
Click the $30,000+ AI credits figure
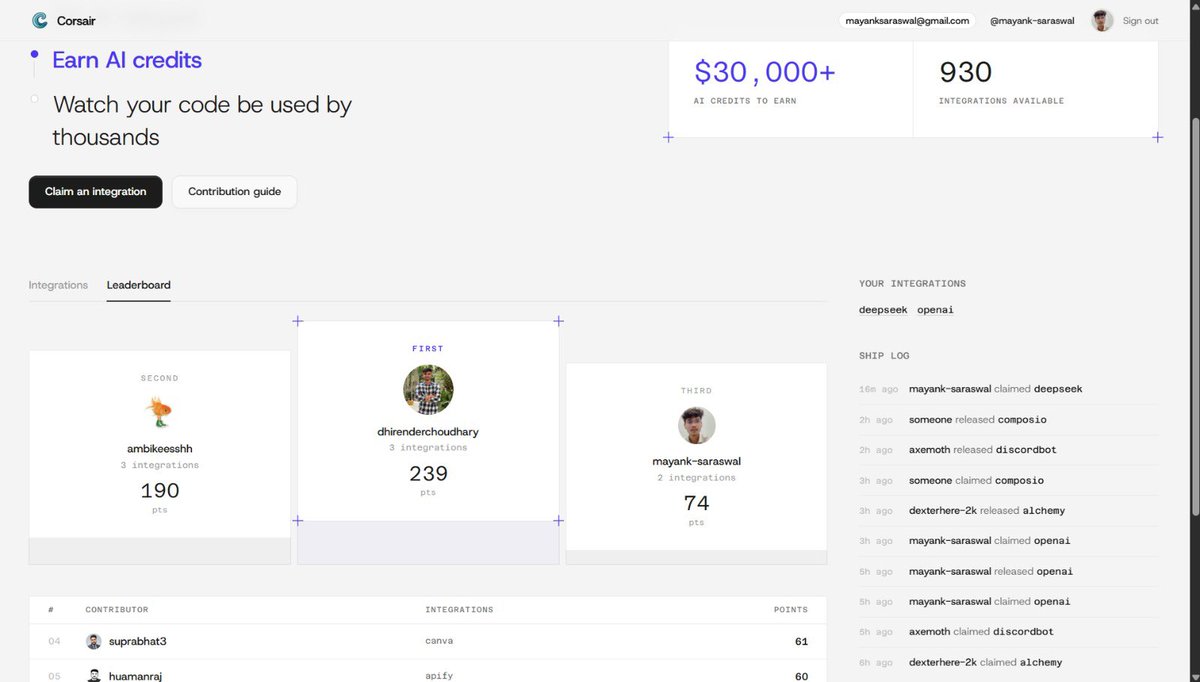[x=765, y=72]
